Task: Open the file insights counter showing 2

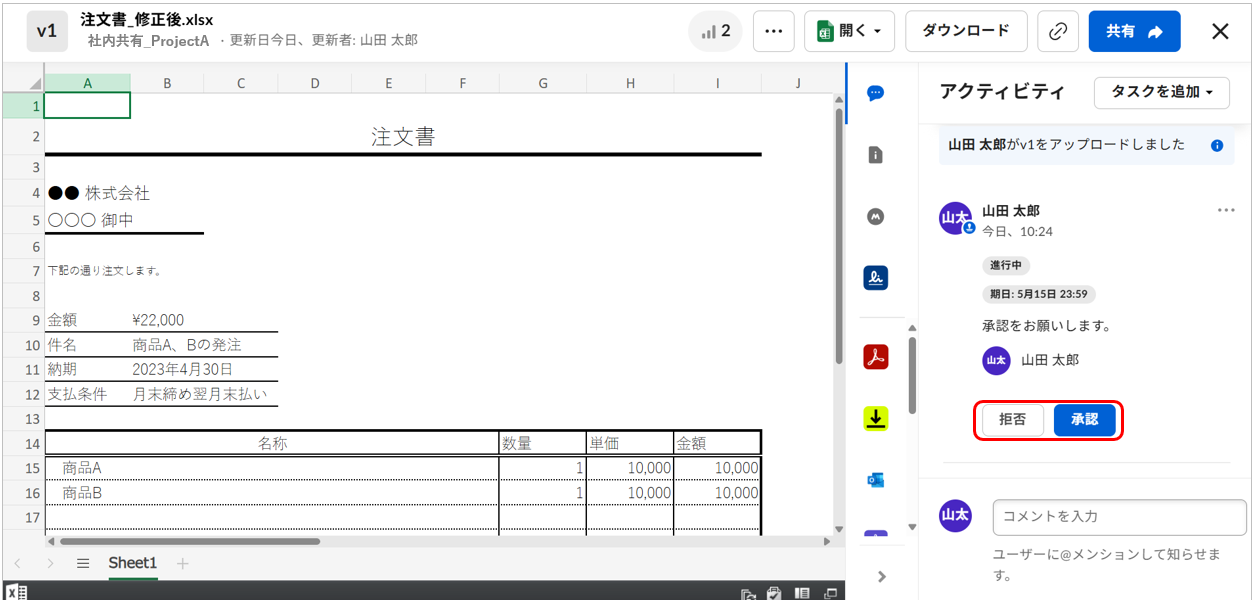Action: tap(716, 31)
